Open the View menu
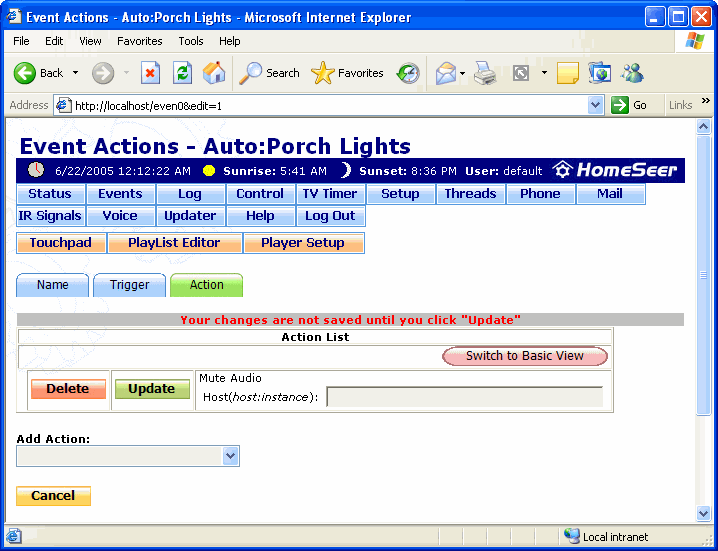Image resolution: width=718 pixels, height=551 pixels. (x=90, y=41)
